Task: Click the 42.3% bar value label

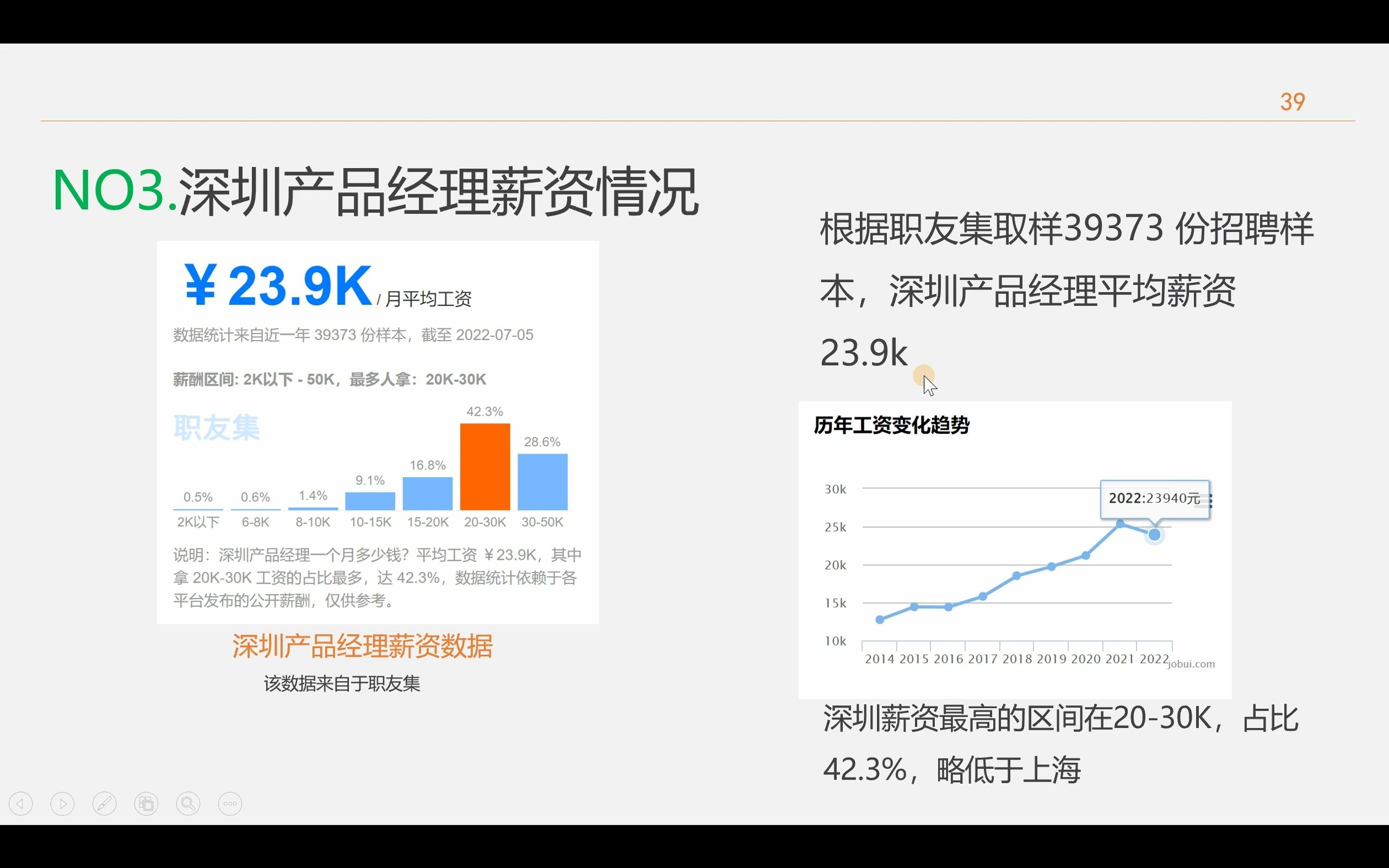Action: click(484, 412)
